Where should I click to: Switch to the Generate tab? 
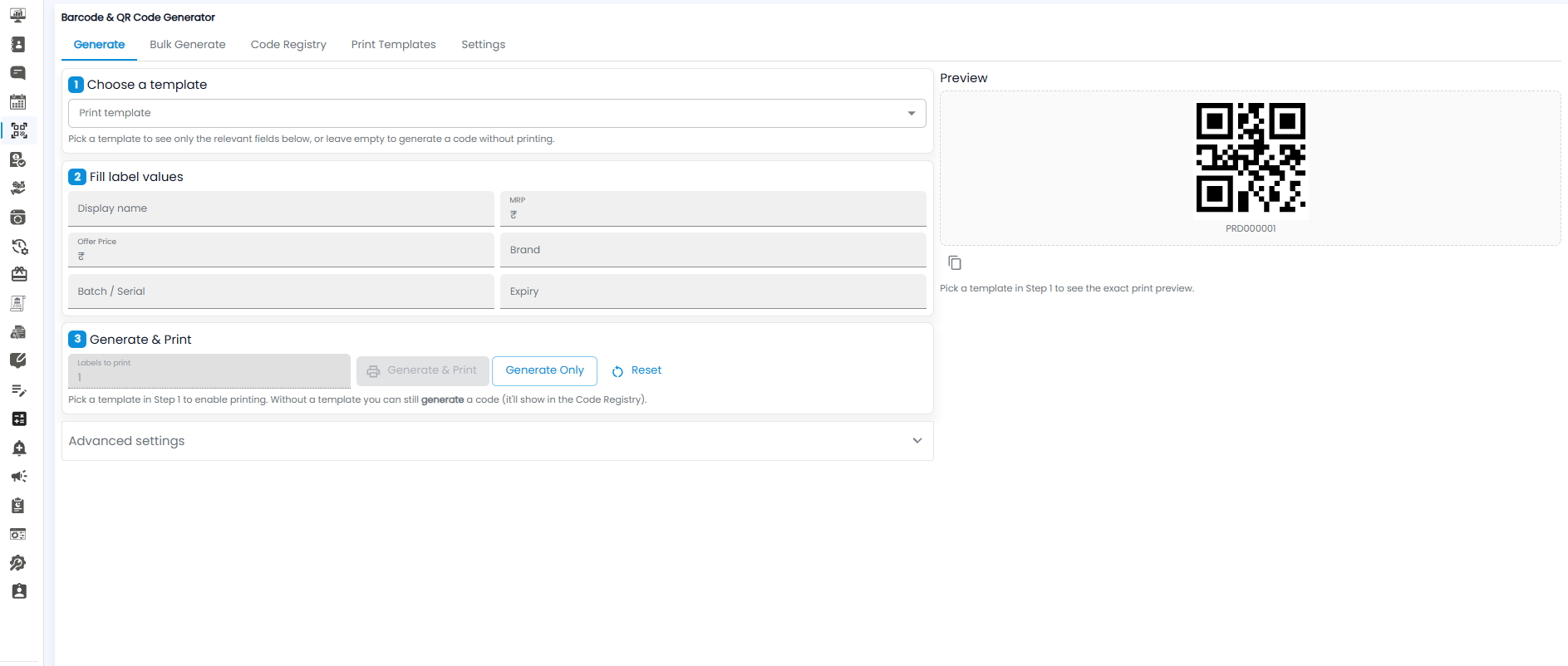click(x=99, y=45)
